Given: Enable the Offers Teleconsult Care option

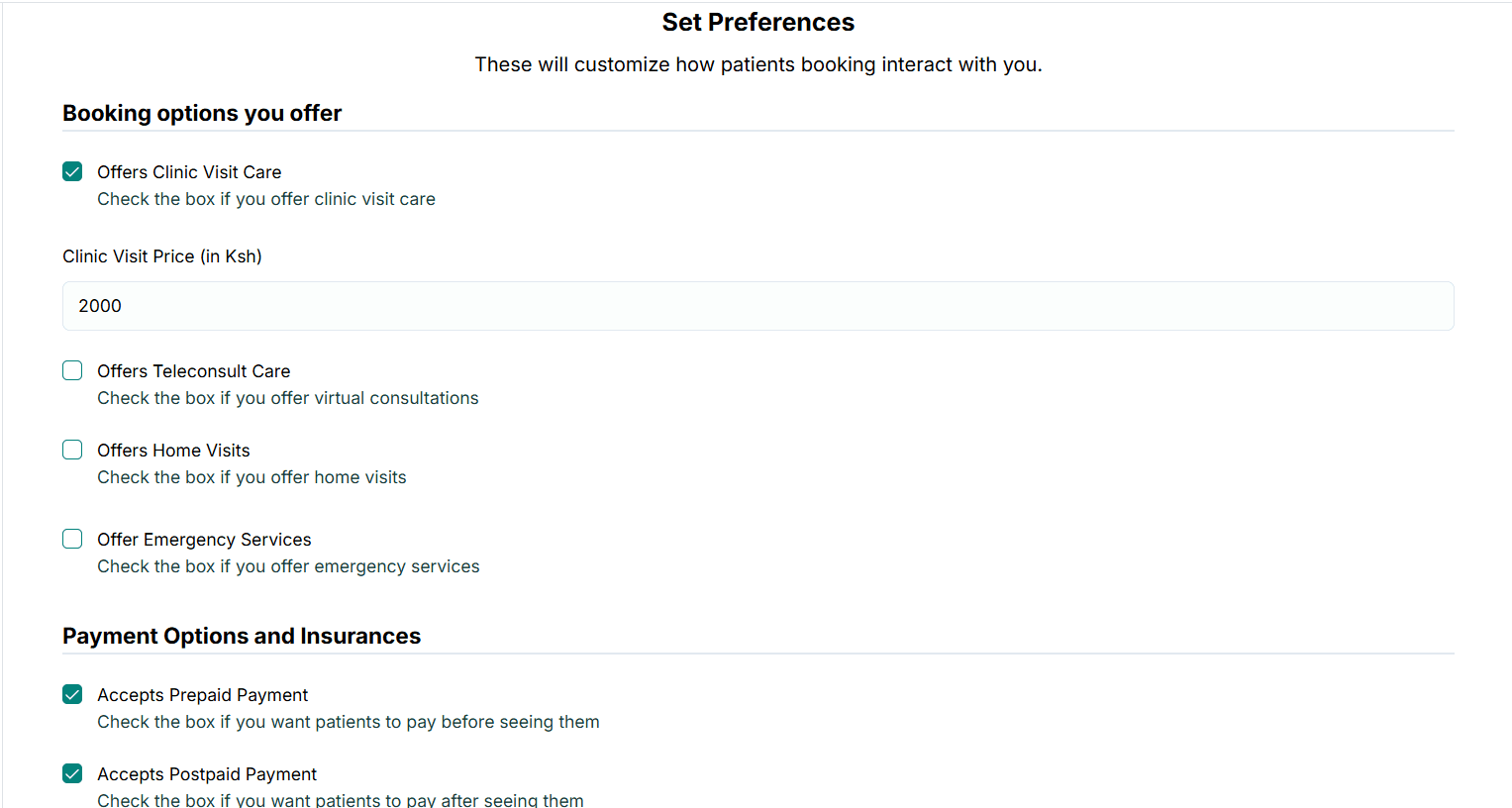Looking at the screenshot, I should coord(72,370).
